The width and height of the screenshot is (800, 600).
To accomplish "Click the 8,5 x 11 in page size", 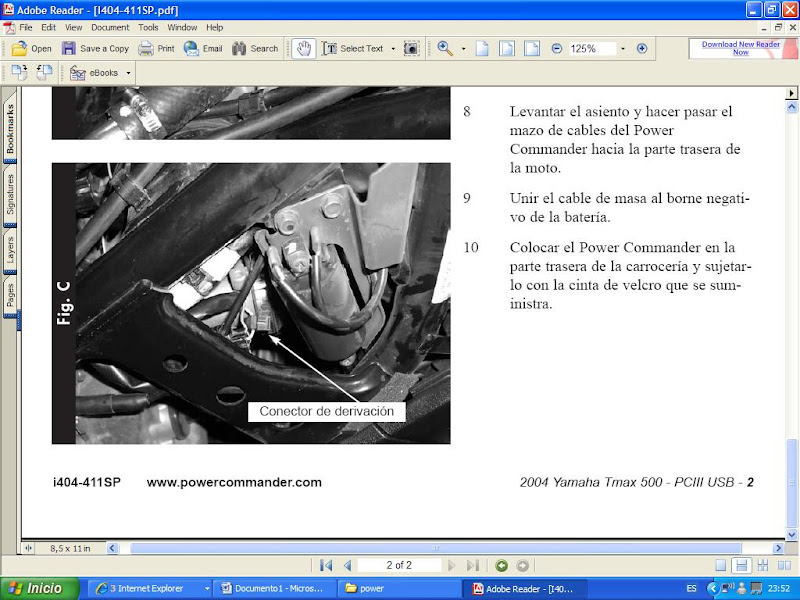I will click(x=70, y=548).
